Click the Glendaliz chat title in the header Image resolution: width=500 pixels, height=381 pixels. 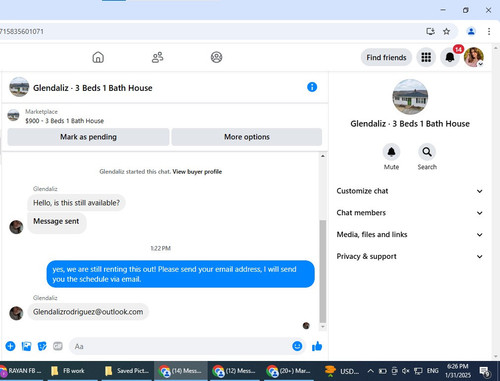[x=93, y=88]
